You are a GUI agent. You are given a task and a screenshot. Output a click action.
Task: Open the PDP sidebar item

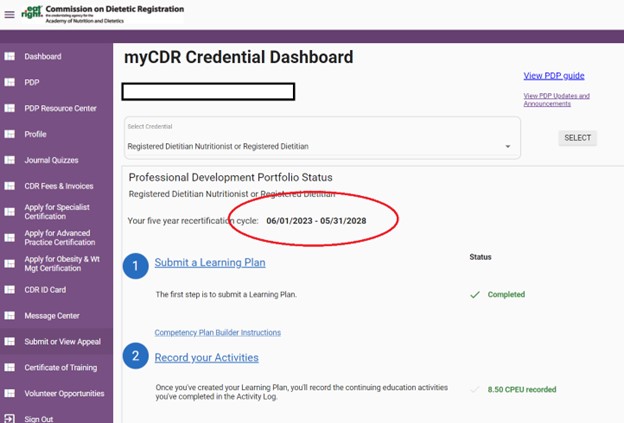32,82
